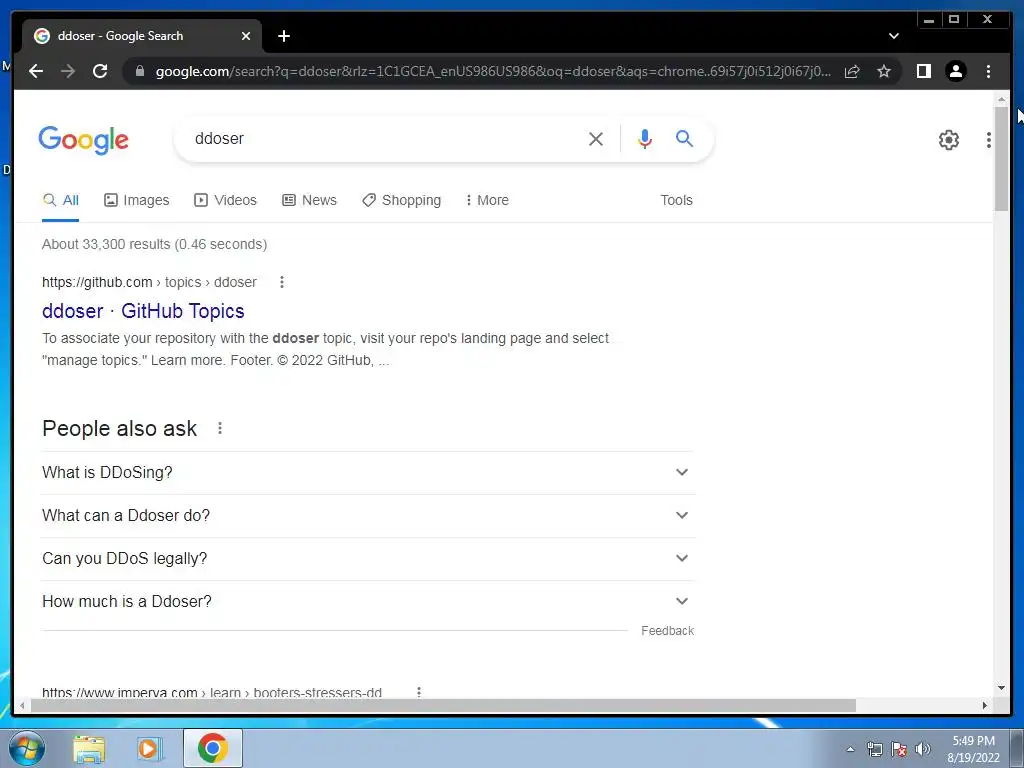Click the vertical scrollbar thumb
This screenshot has width=1024, height=768.
click(1001, 159)
